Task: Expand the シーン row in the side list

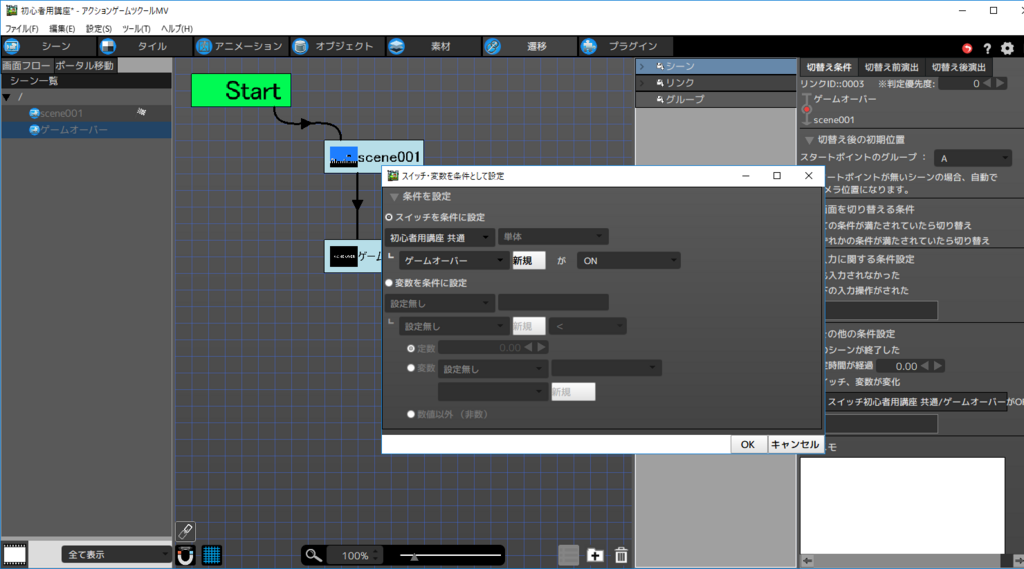Action: pos(641,66)
